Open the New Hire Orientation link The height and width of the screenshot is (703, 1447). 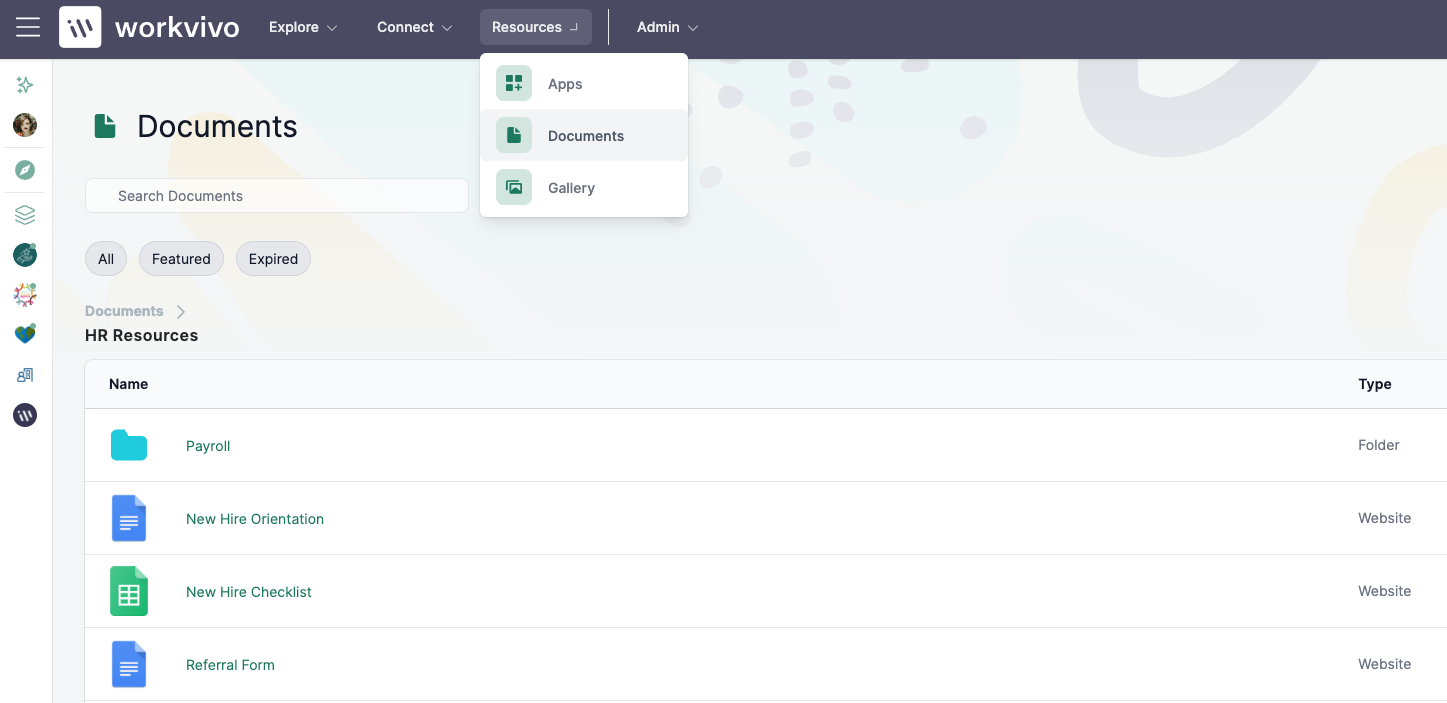click(x=255, y=519)
